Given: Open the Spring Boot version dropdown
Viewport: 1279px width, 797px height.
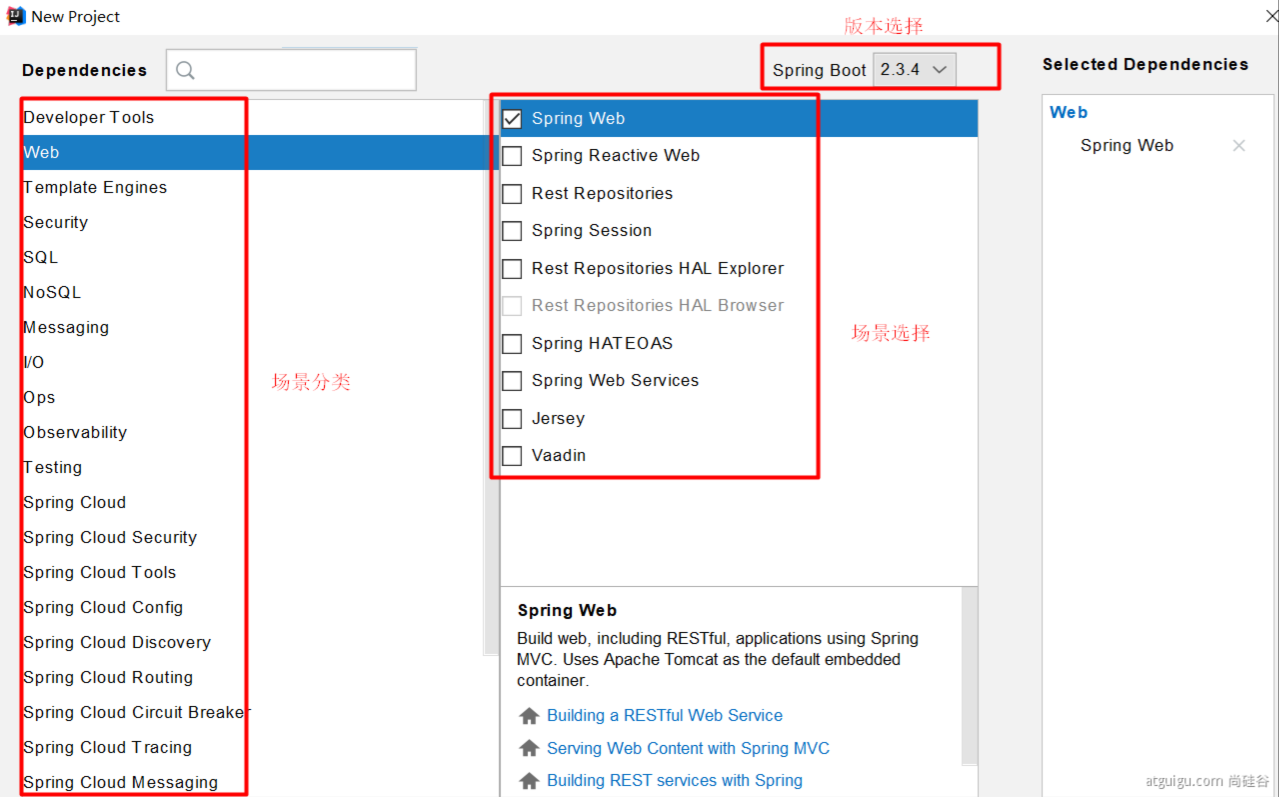Looking at the screenshot, I should (x=914, y=70).
